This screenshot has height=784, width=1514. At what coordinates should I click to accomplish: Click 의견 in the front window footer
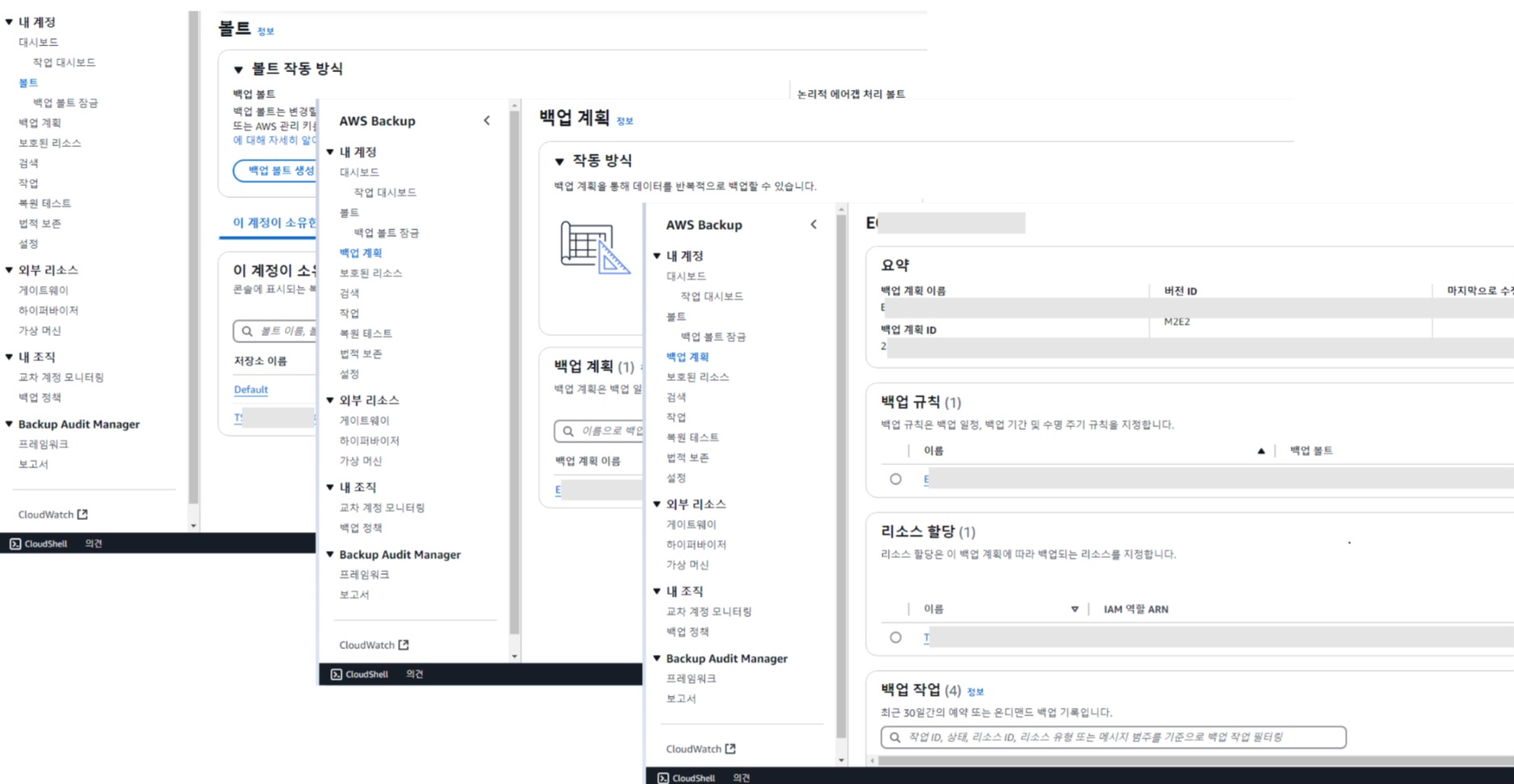(x=741, y=778)
